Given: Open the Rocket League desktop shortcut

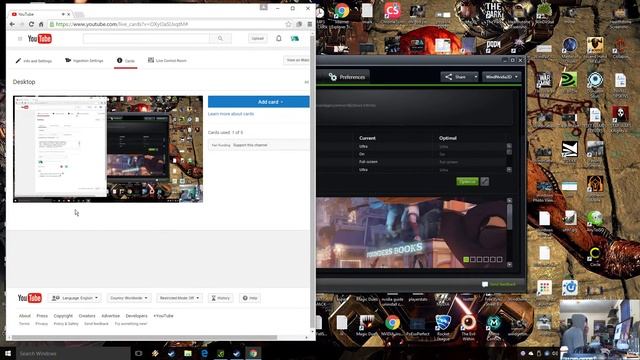Looking at the screenshot, I should (x=443, y=327).
